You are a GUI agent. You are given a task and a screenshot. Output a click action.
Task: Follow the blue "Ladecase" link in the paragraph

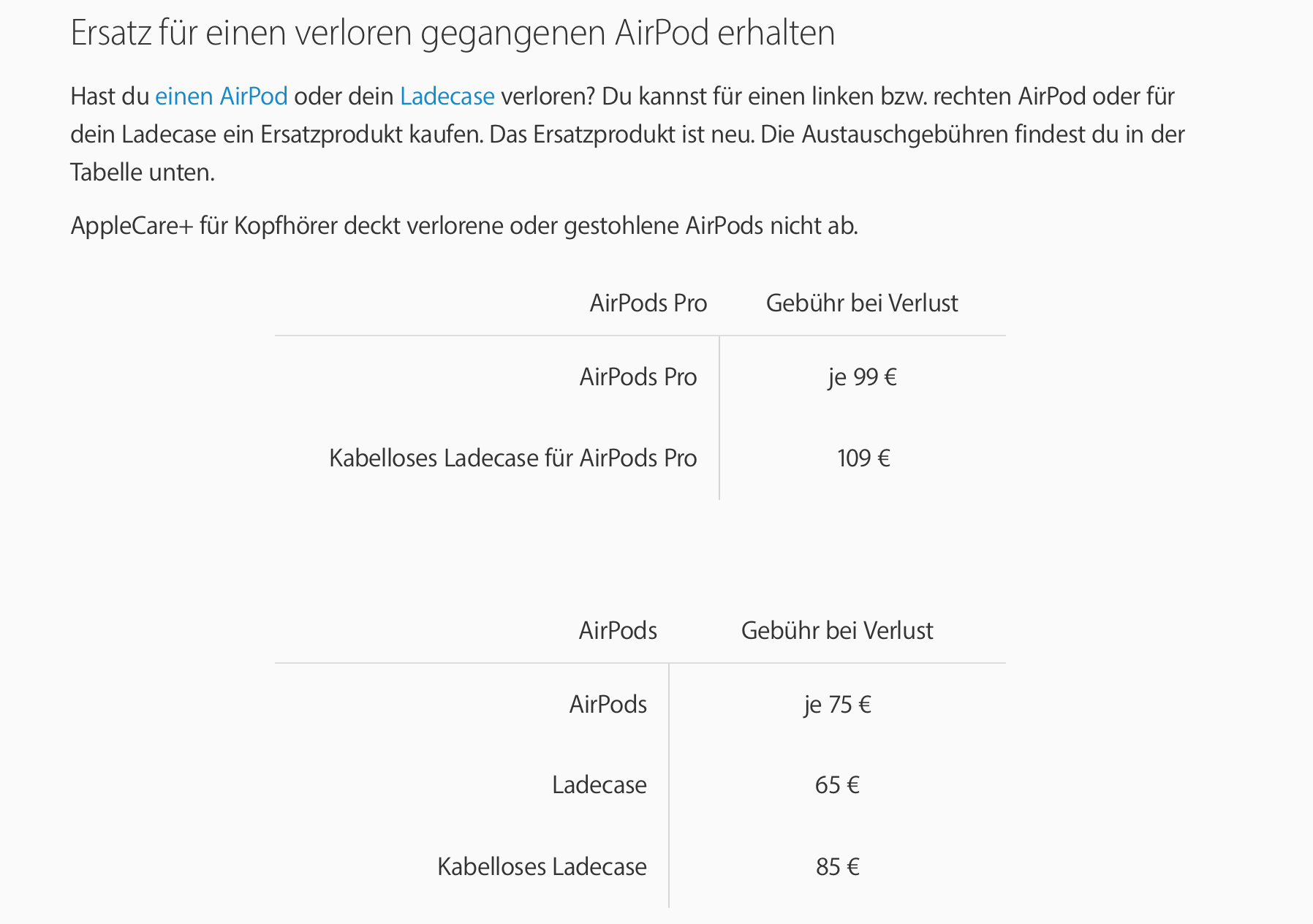[447, 96]
